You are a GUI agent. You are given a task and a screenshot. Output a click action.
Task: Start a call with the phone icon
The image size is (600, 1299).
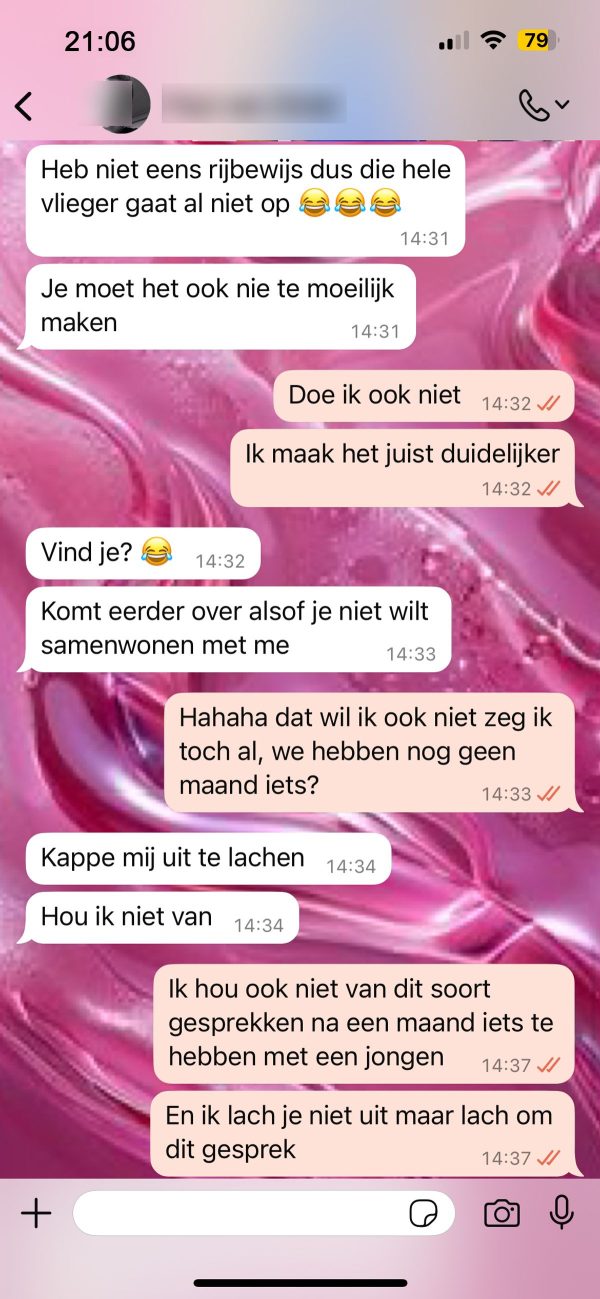(535, 105)
